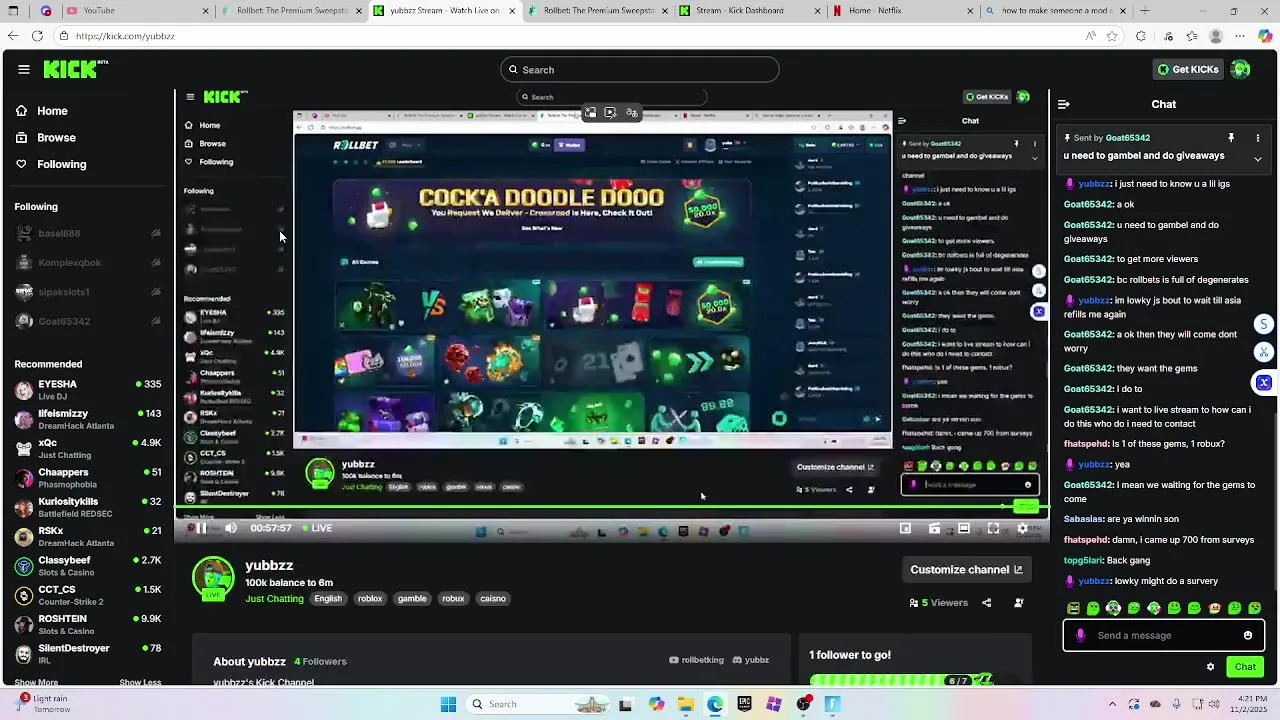Screen dimensions: 1280x720
Task: Open the EYESHA recommended channel
Action: [88, 390]
